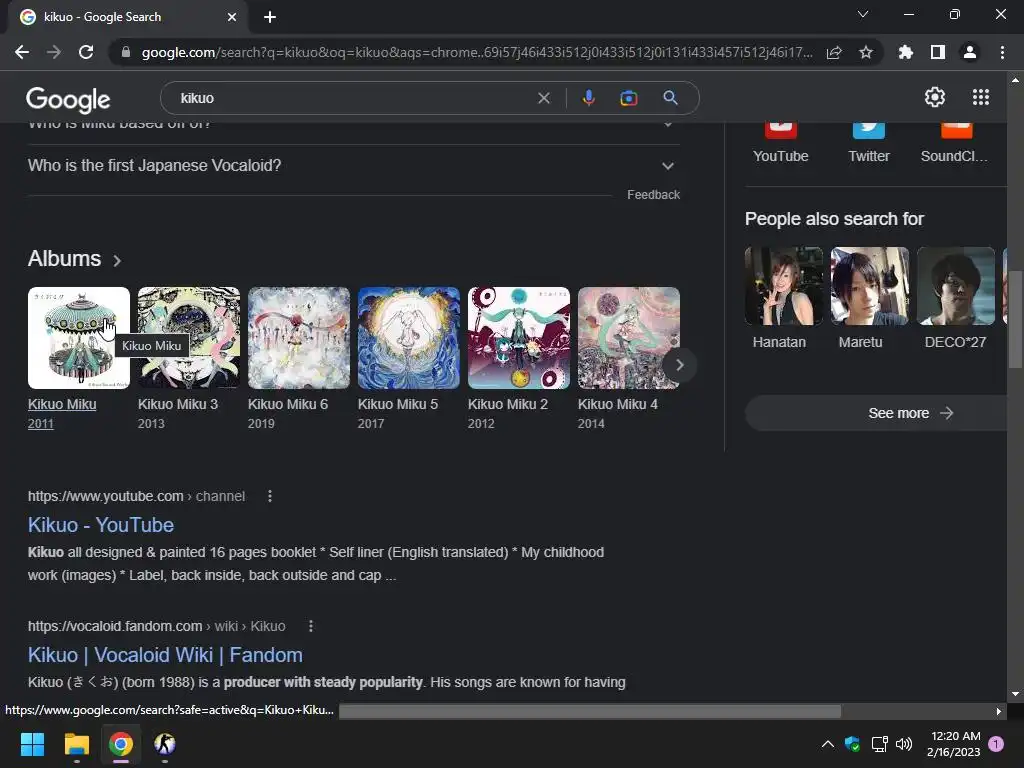Search by image with Google Lens
Viewport: 1024px width, 768px height.
click(629, 98)
